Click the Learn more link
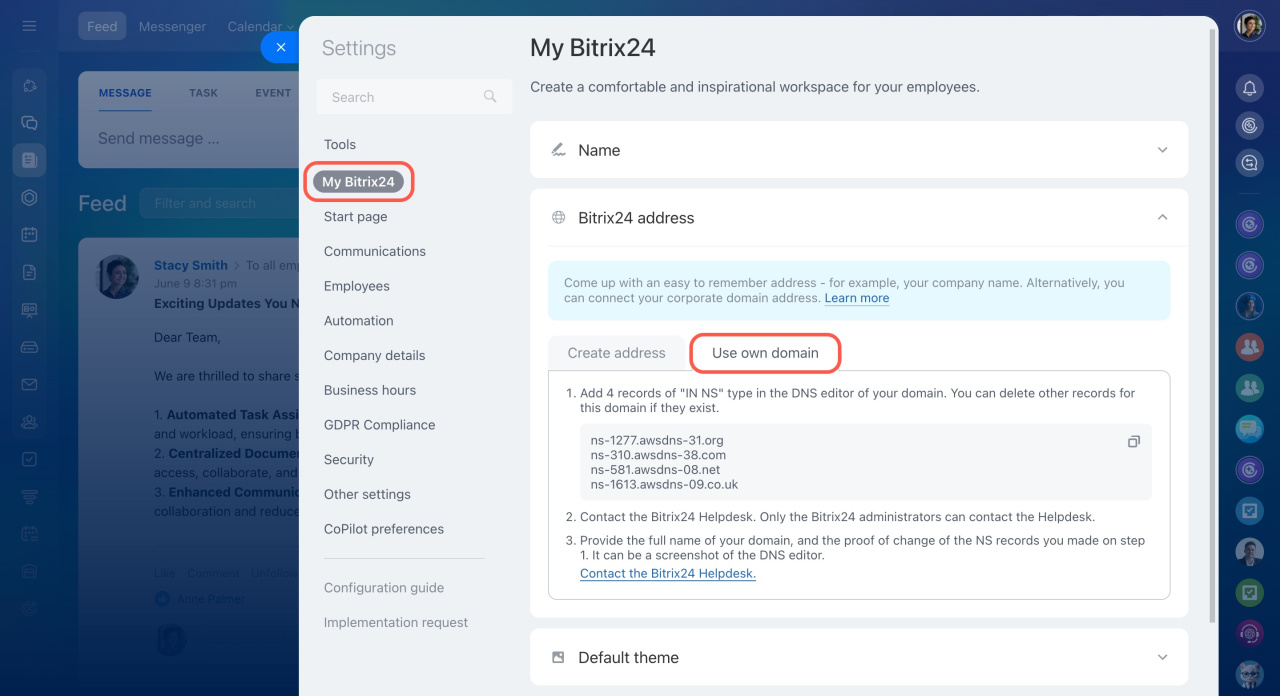This screenshot has width=1280, height=696. click(857, 298)
